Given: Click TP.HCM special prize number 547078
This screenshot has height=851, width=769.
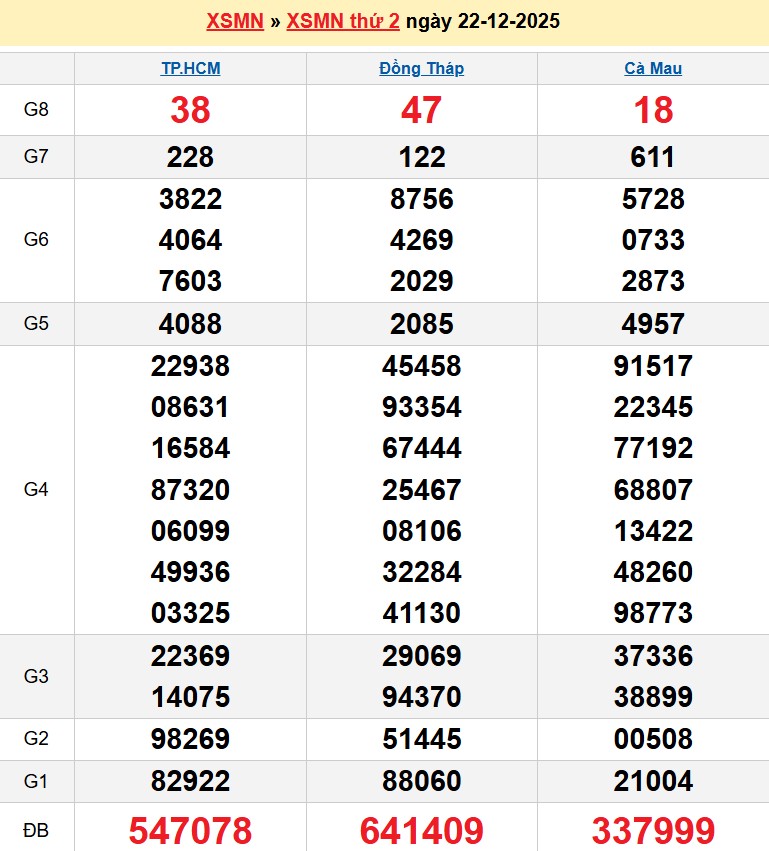Looking at the screenshot, I should click(x=190, y=830).
